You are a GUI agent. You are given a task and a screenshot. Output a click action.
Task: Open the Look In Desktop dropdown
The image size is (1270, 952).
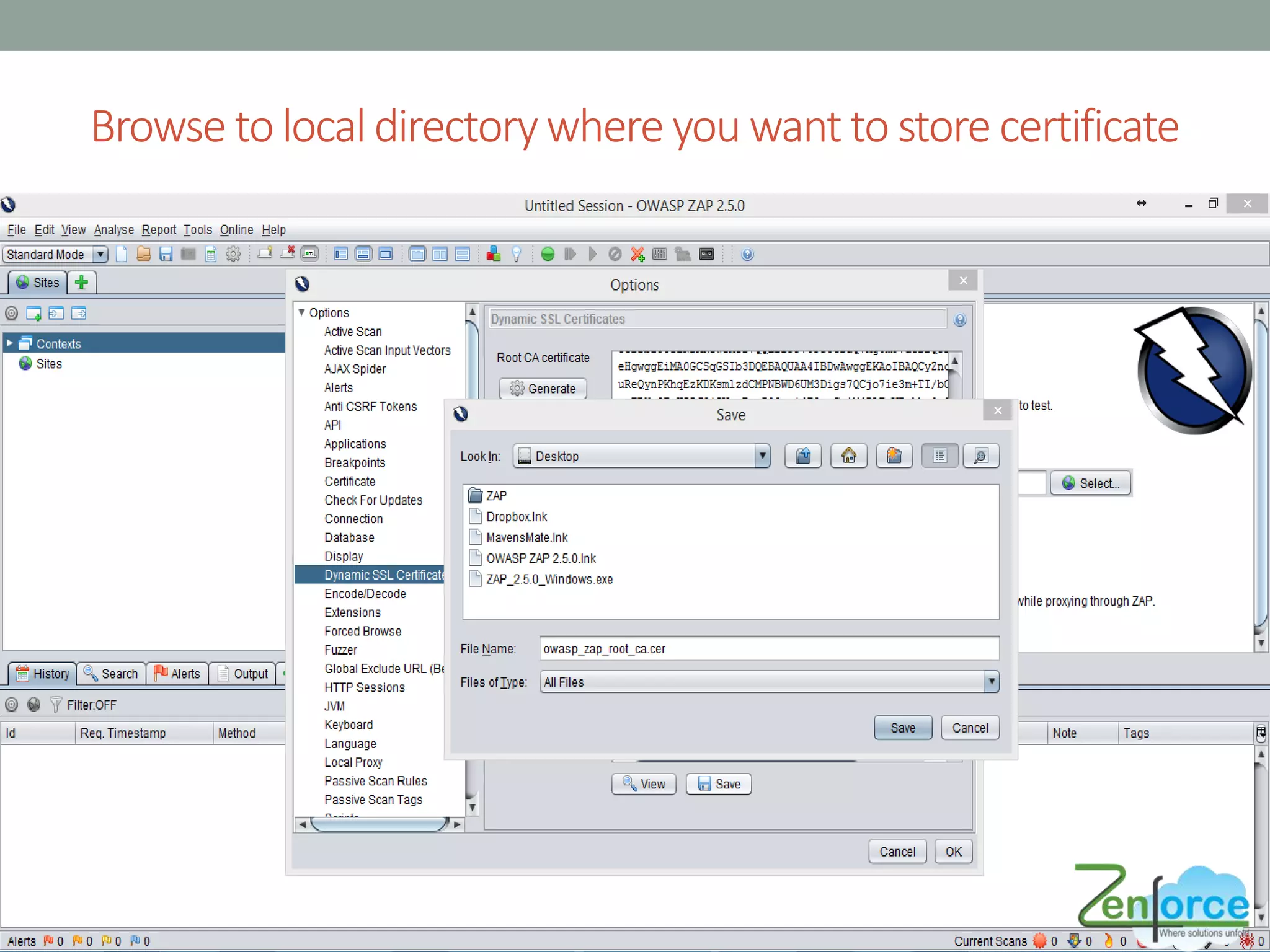point(762,456)
